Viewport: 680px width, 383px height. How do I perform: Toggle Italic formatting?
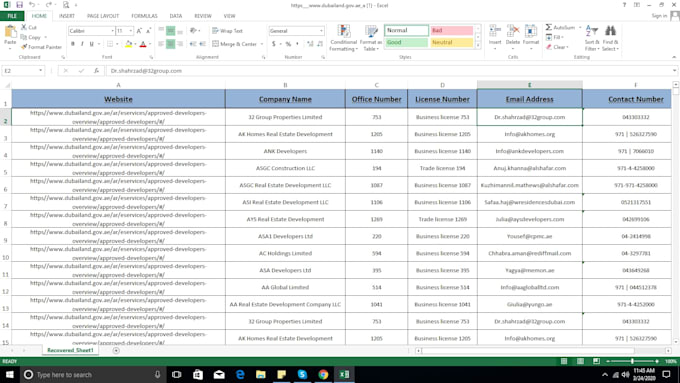(x=82, y=44)
